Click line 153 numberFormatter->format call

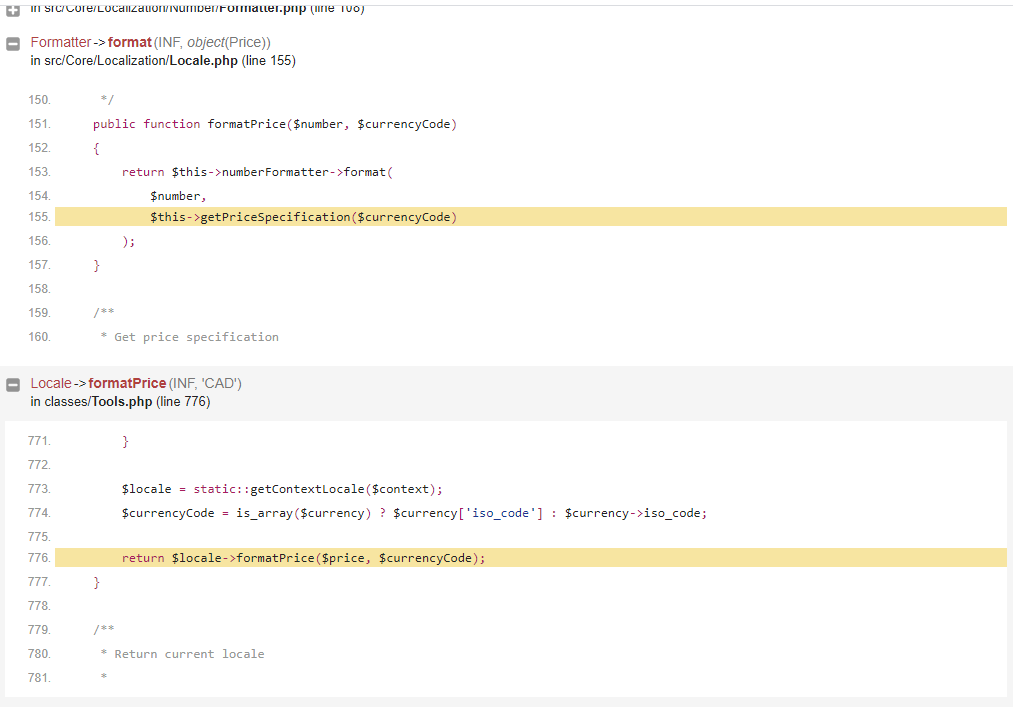pyautogui.click(x=257, y=172)
